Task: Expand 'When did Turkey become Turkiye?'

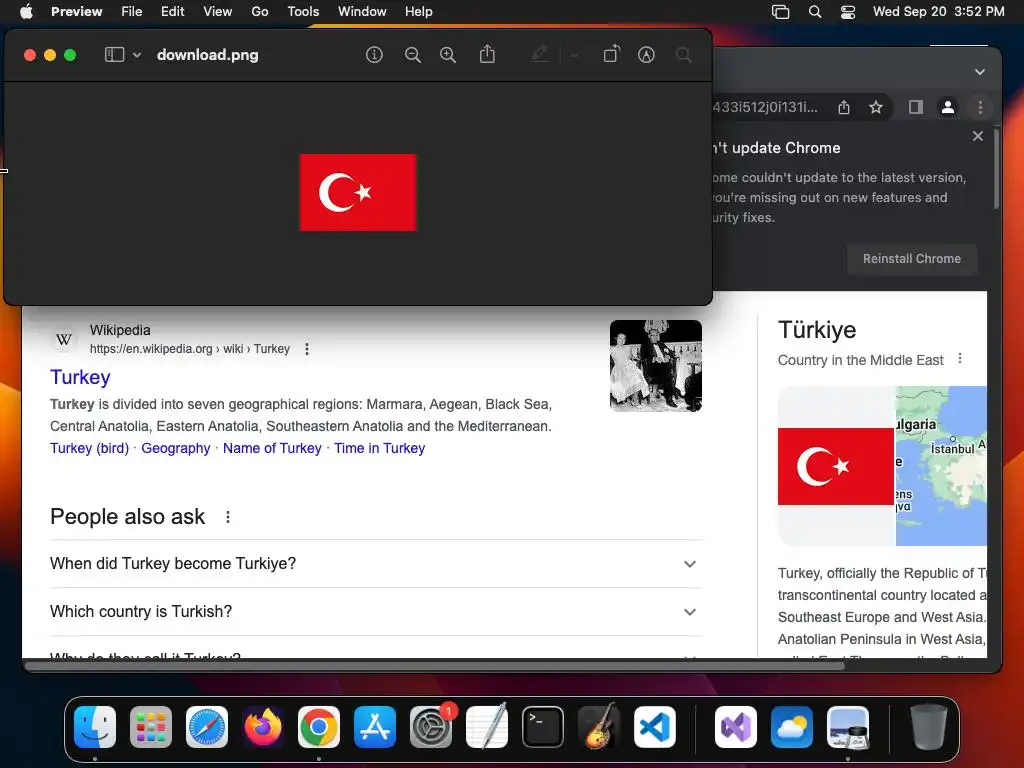Action: click(x=376, y=564)
